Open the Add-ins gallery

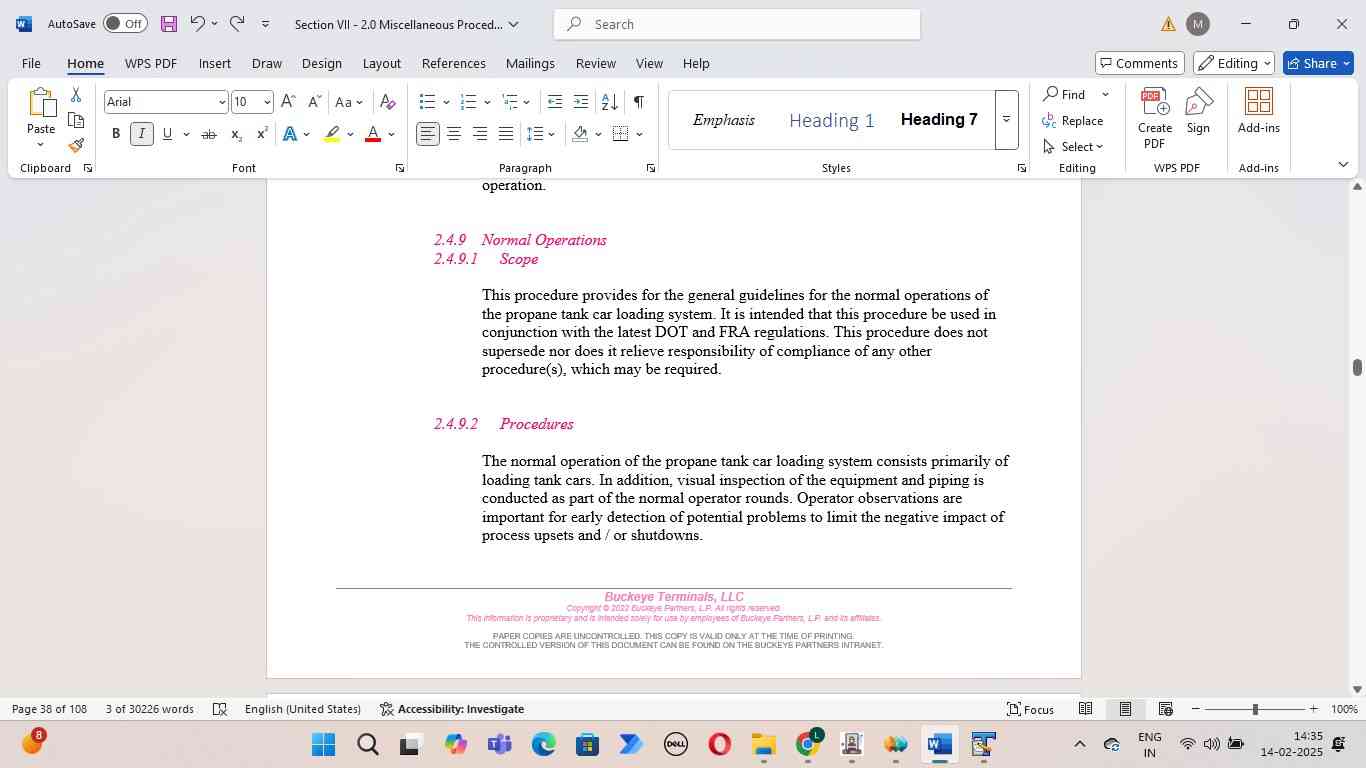[x=1258, y=110]
